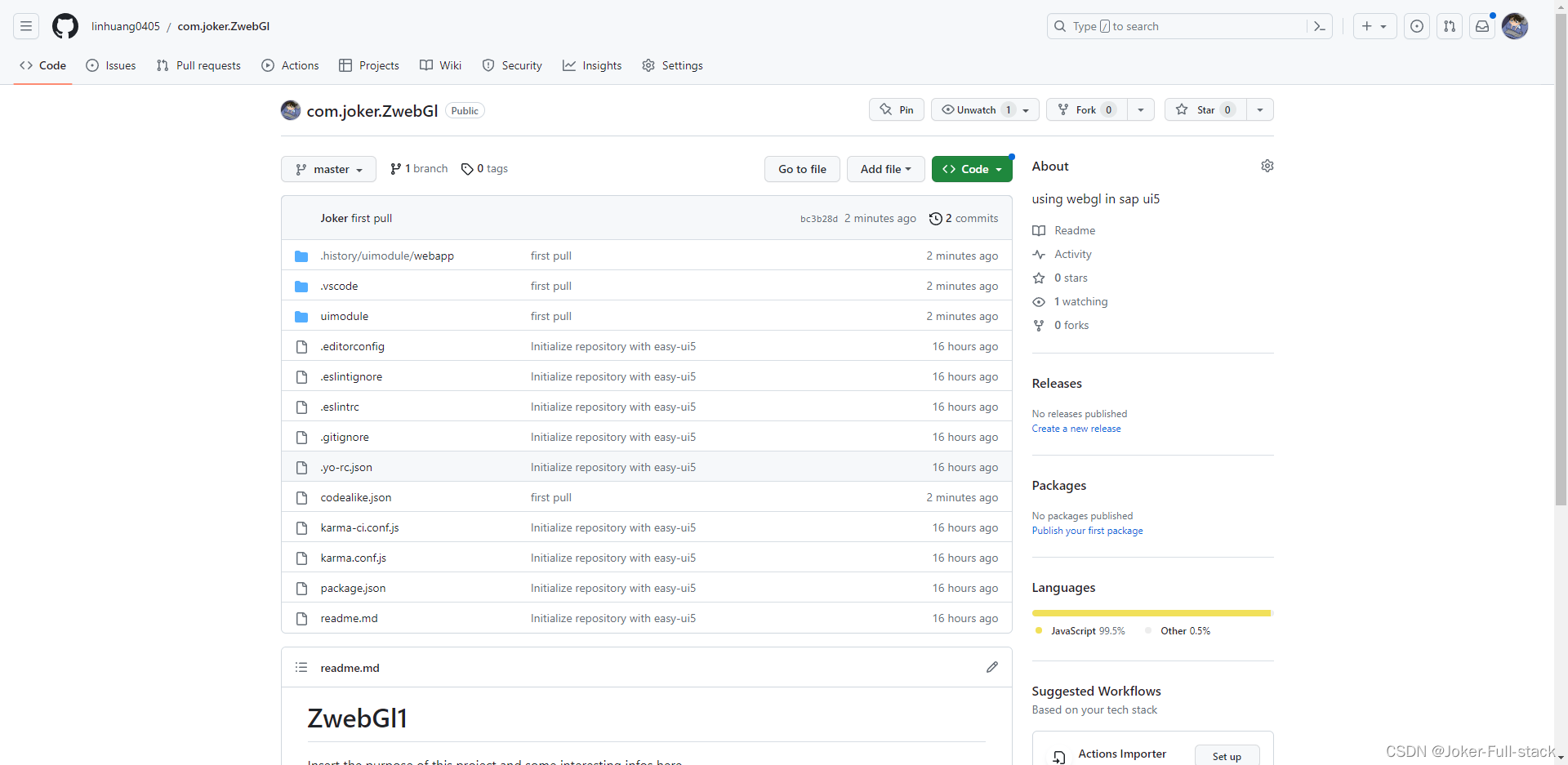Pin the repository with Pin button
The image size is (1568, 765).
pos(897,109)
